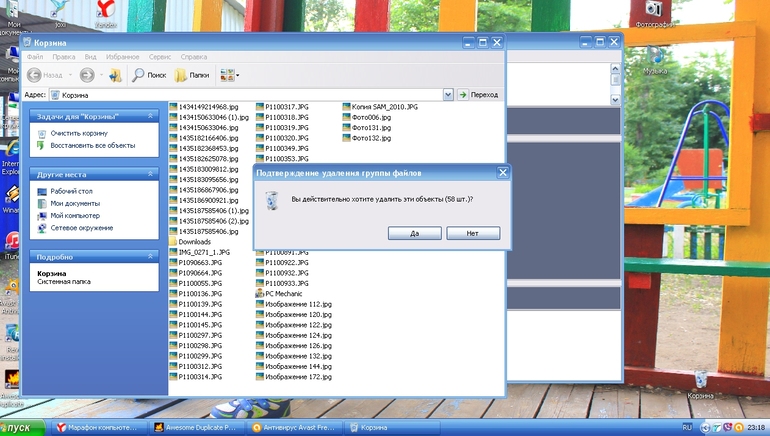
Task: Click the Папки folders toolbar icon
Action: coord(192,75)
